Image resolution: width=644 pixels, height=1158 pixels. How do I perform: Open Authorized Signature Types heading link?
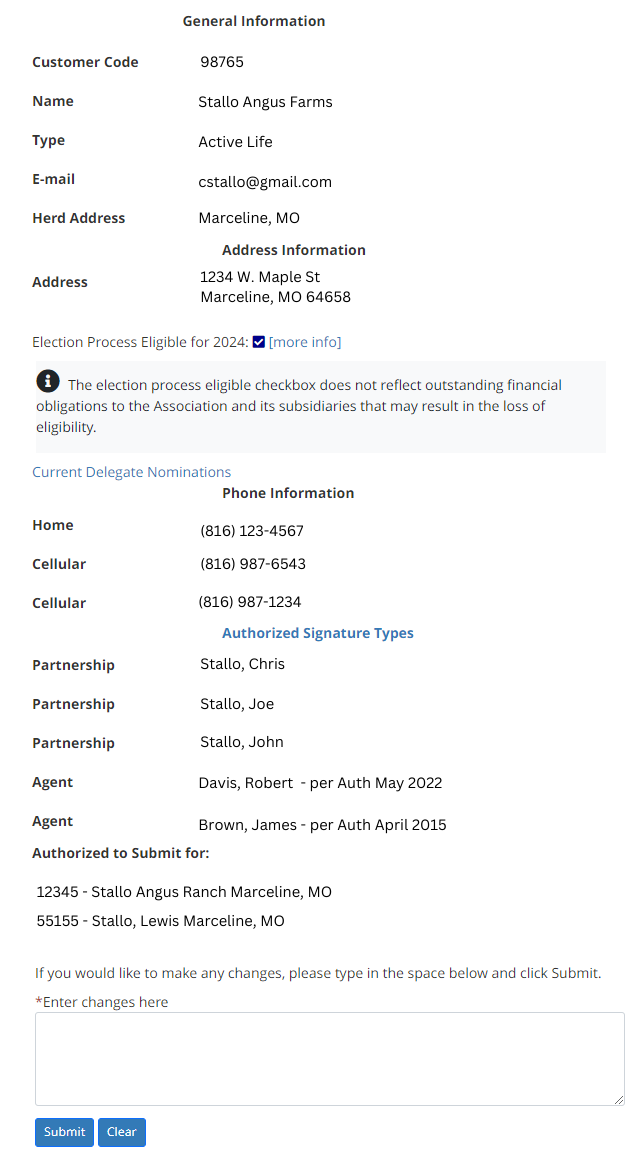click(318, 633)
